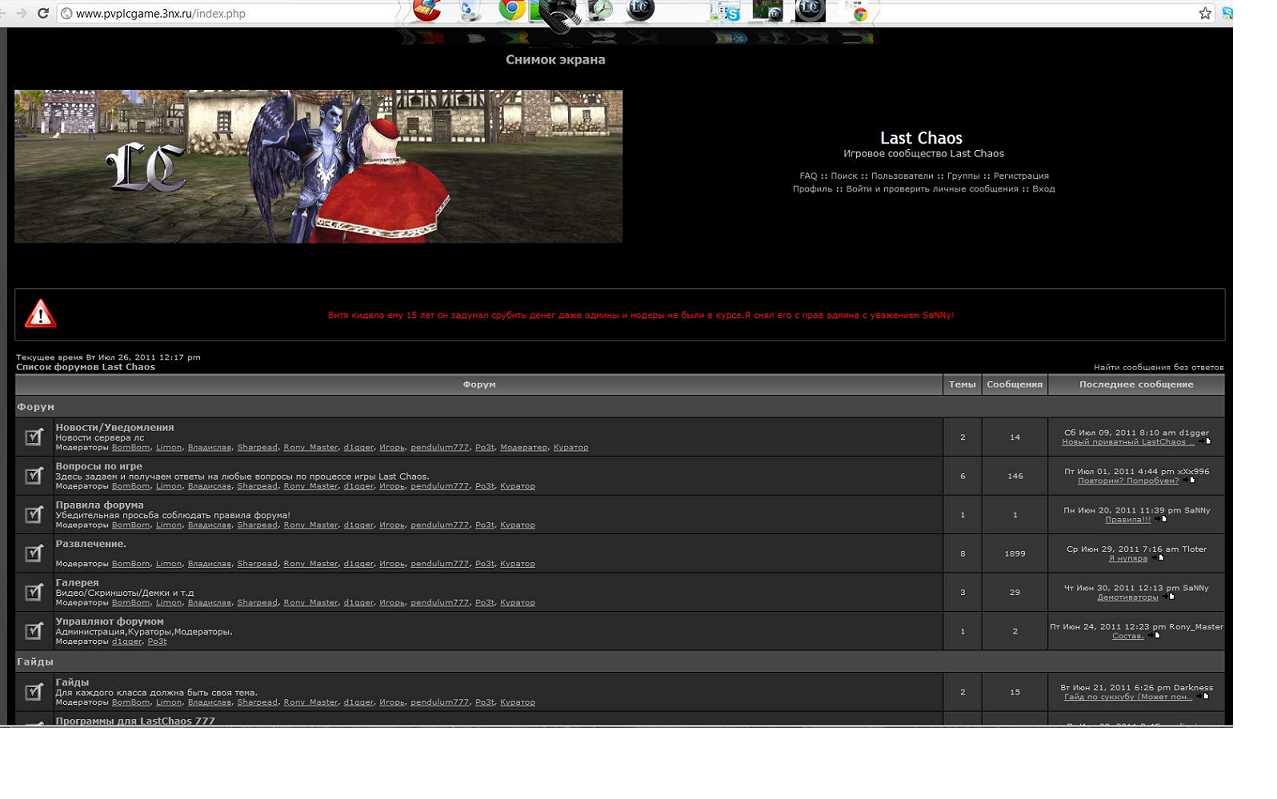
Task: Open the Новости/Уведомления forum
Action: (115, 427)
